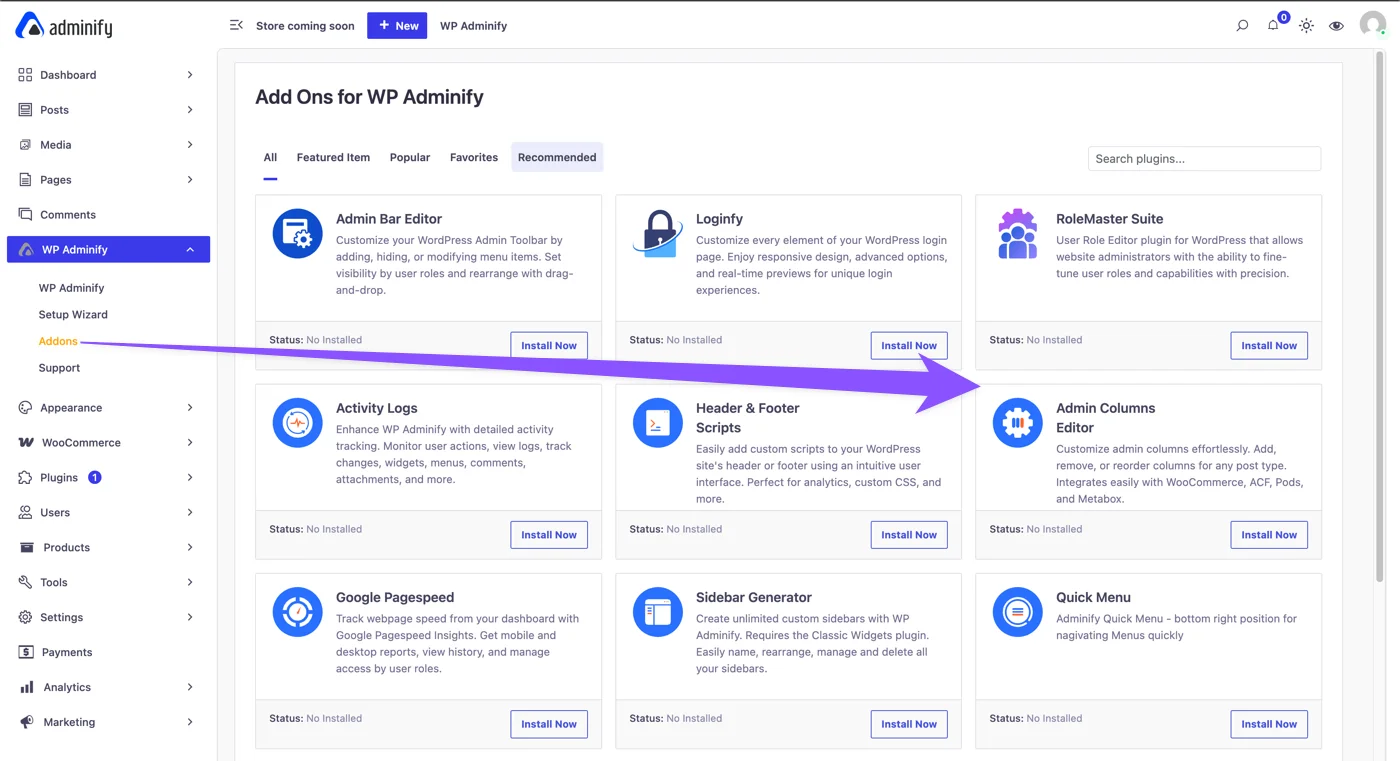
Task: Click the Quick Menu addon icon
Action: (1017, 611)
